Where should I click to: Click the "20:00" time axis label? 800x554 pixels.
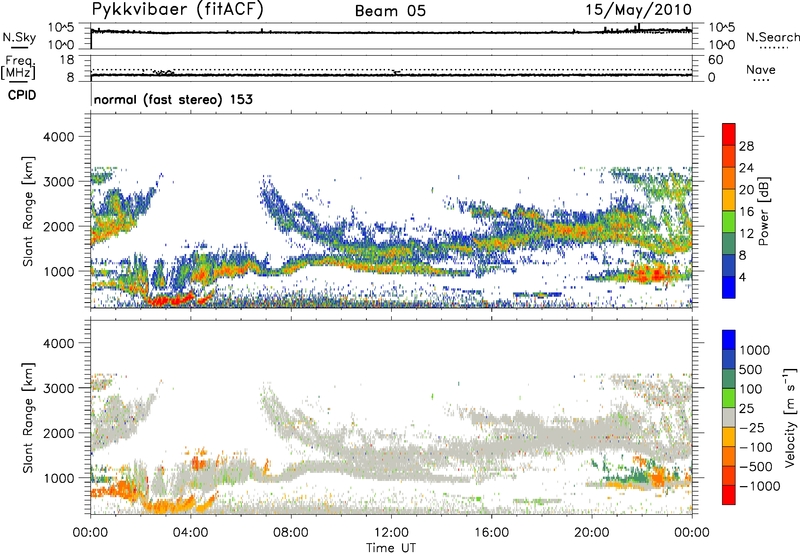(x=592, y=533)
